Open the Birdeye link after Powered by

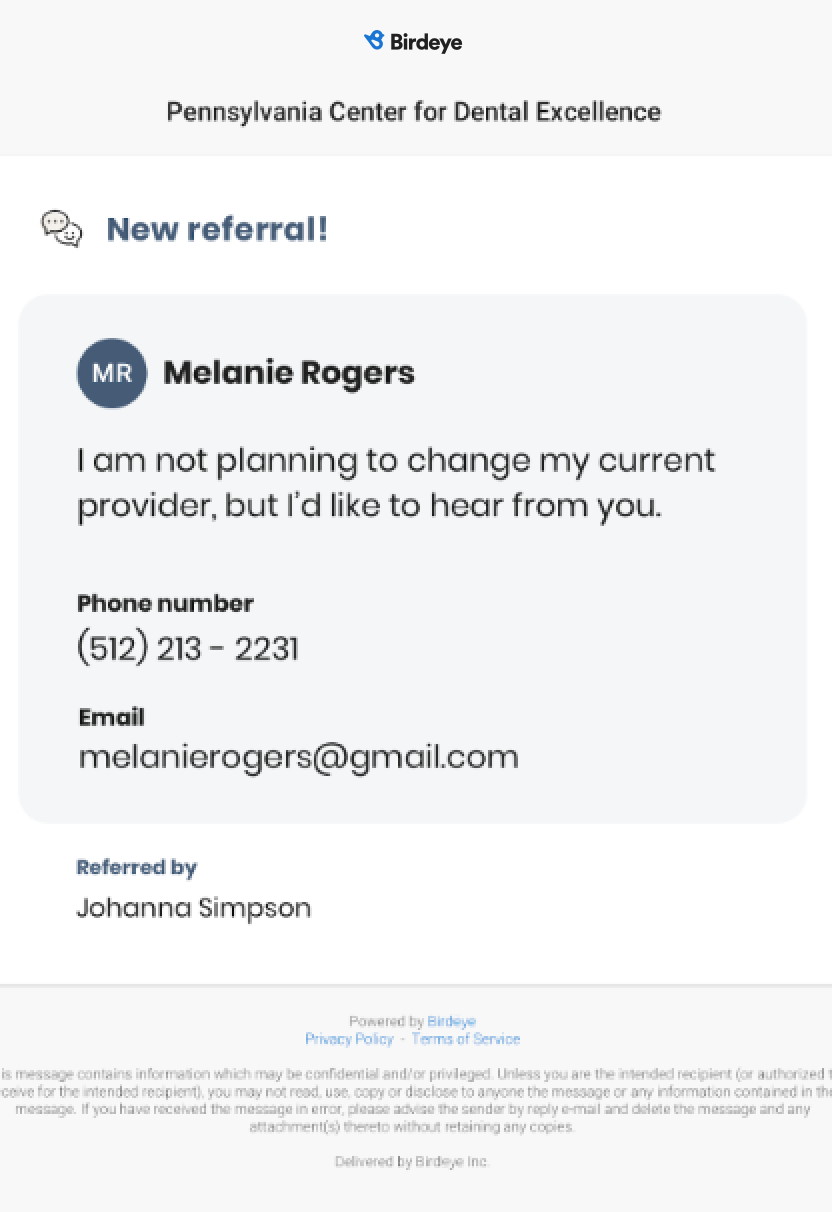(451, 1021)
